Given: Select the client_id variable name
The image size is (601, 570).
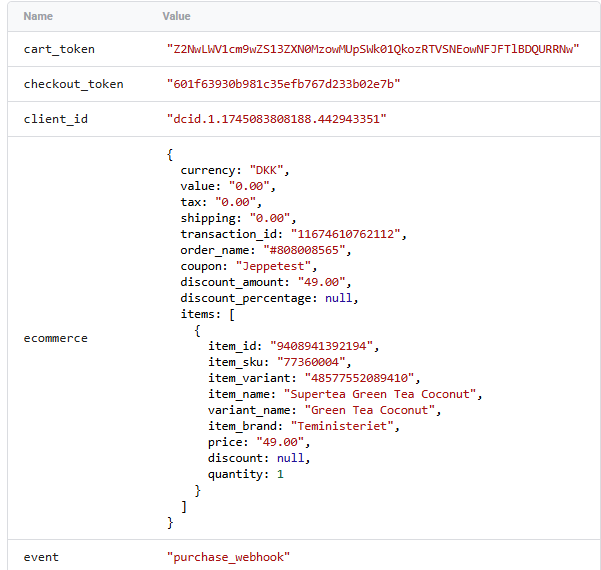Looking at the screenshot, I should [x=56, y=119].
